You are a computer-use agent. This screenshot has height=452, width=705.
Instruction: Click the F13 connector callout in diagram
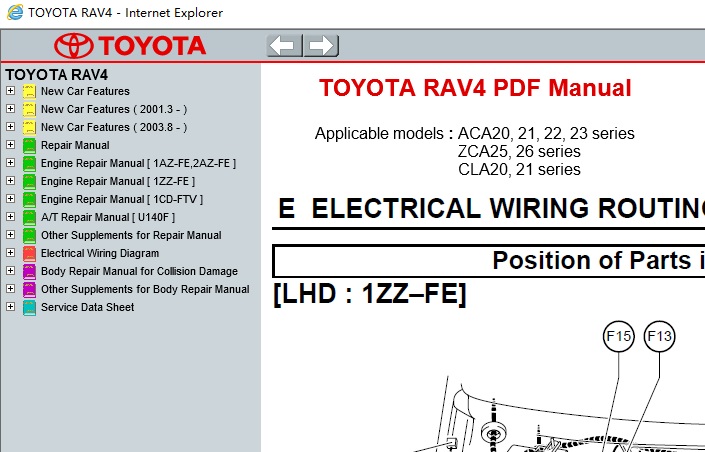click(660, 336)
